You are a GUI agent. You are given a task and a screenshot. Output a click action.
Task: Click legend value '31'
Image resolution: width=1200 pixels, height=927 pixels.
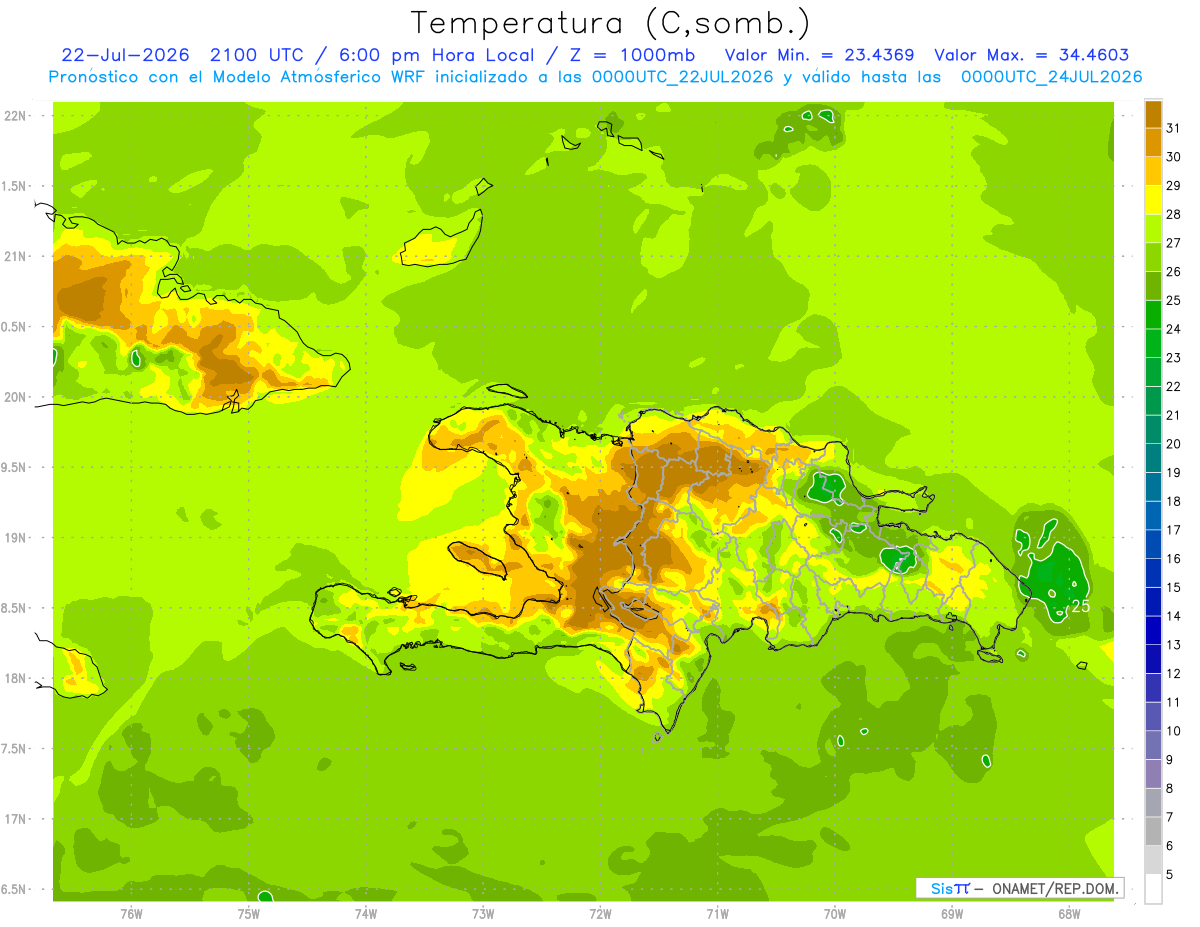[1174, 128]
